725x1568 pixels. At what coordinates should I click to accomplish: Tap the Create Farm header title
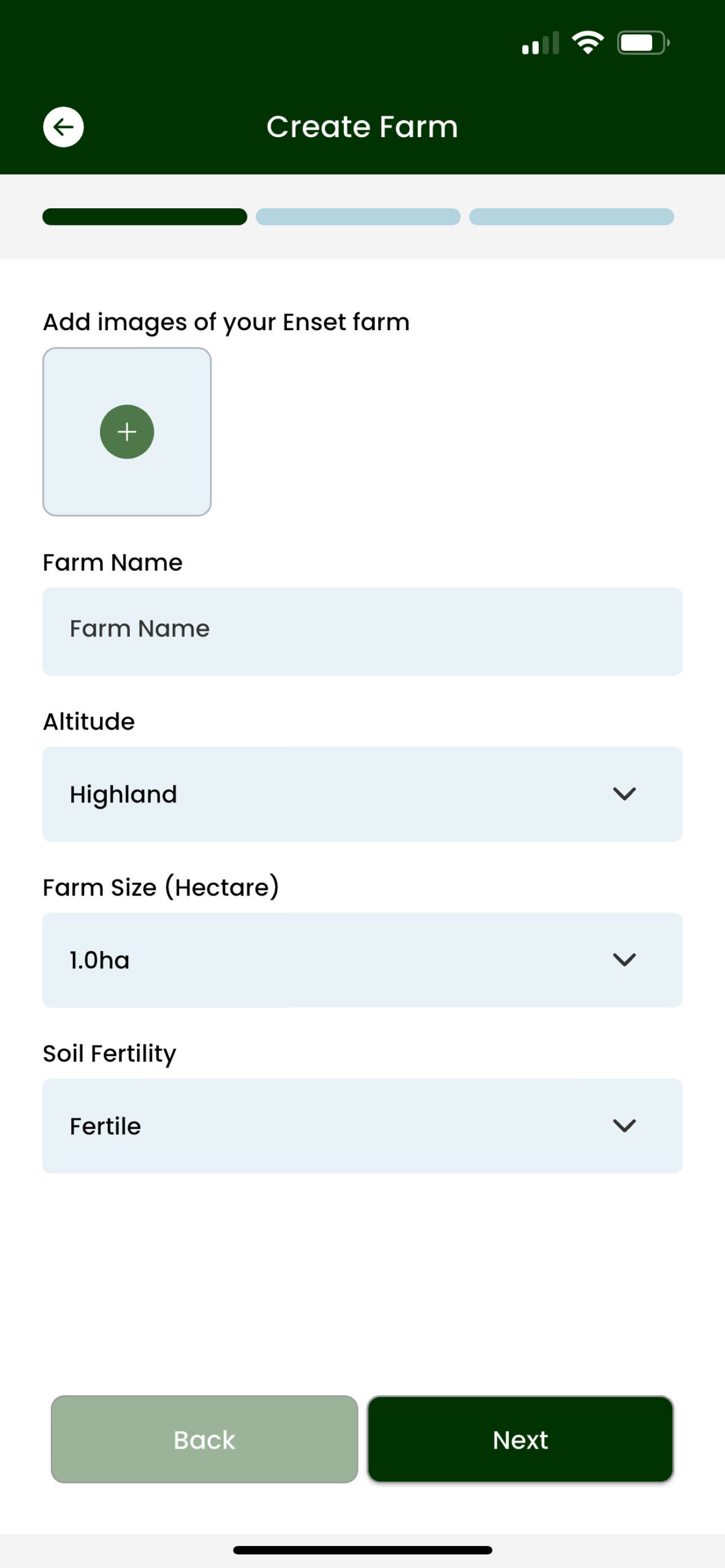(362, 127)
